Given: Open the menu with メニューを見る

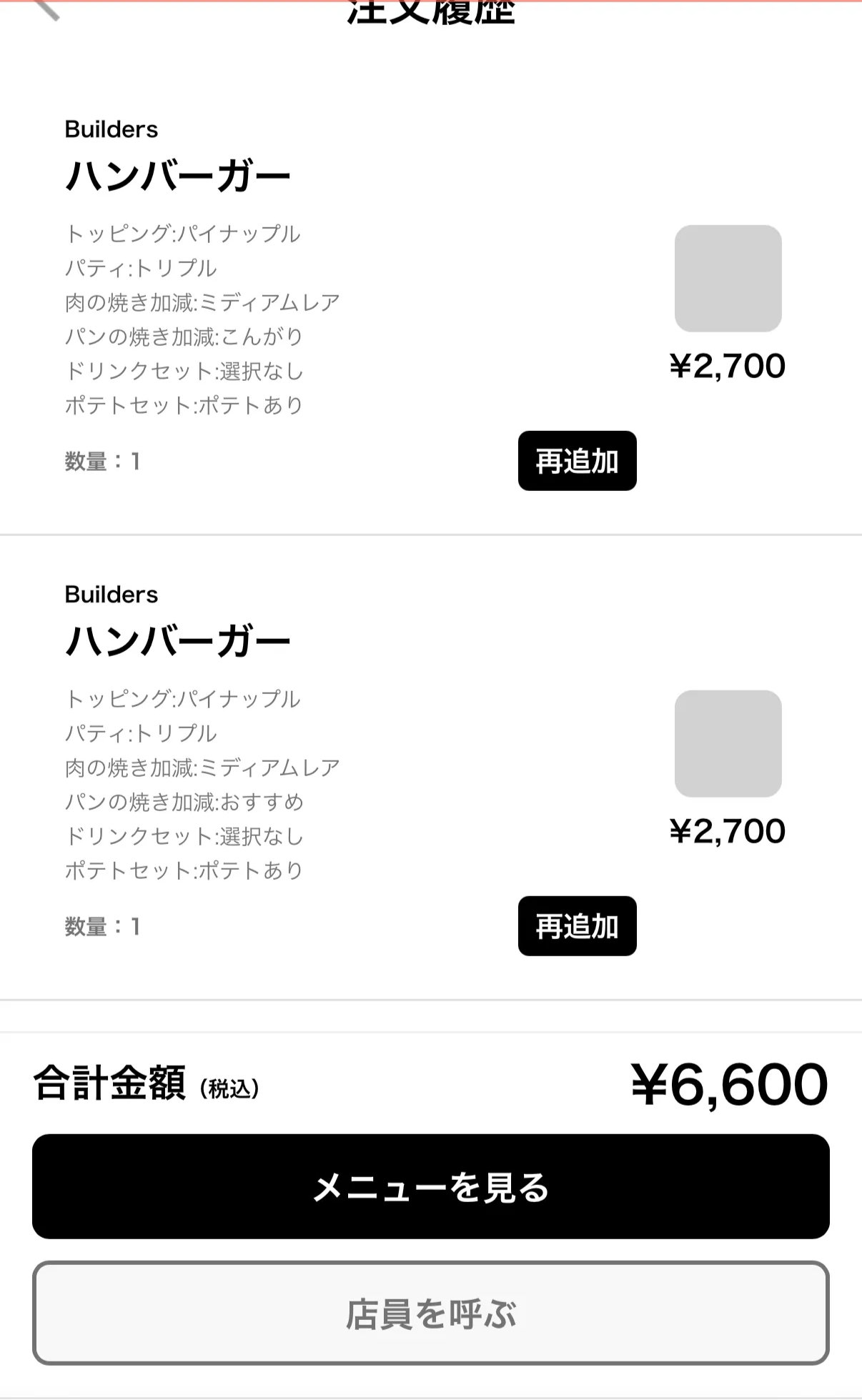Looking at the screenshot, I should pyautogui.click(x=430, y=1186).
